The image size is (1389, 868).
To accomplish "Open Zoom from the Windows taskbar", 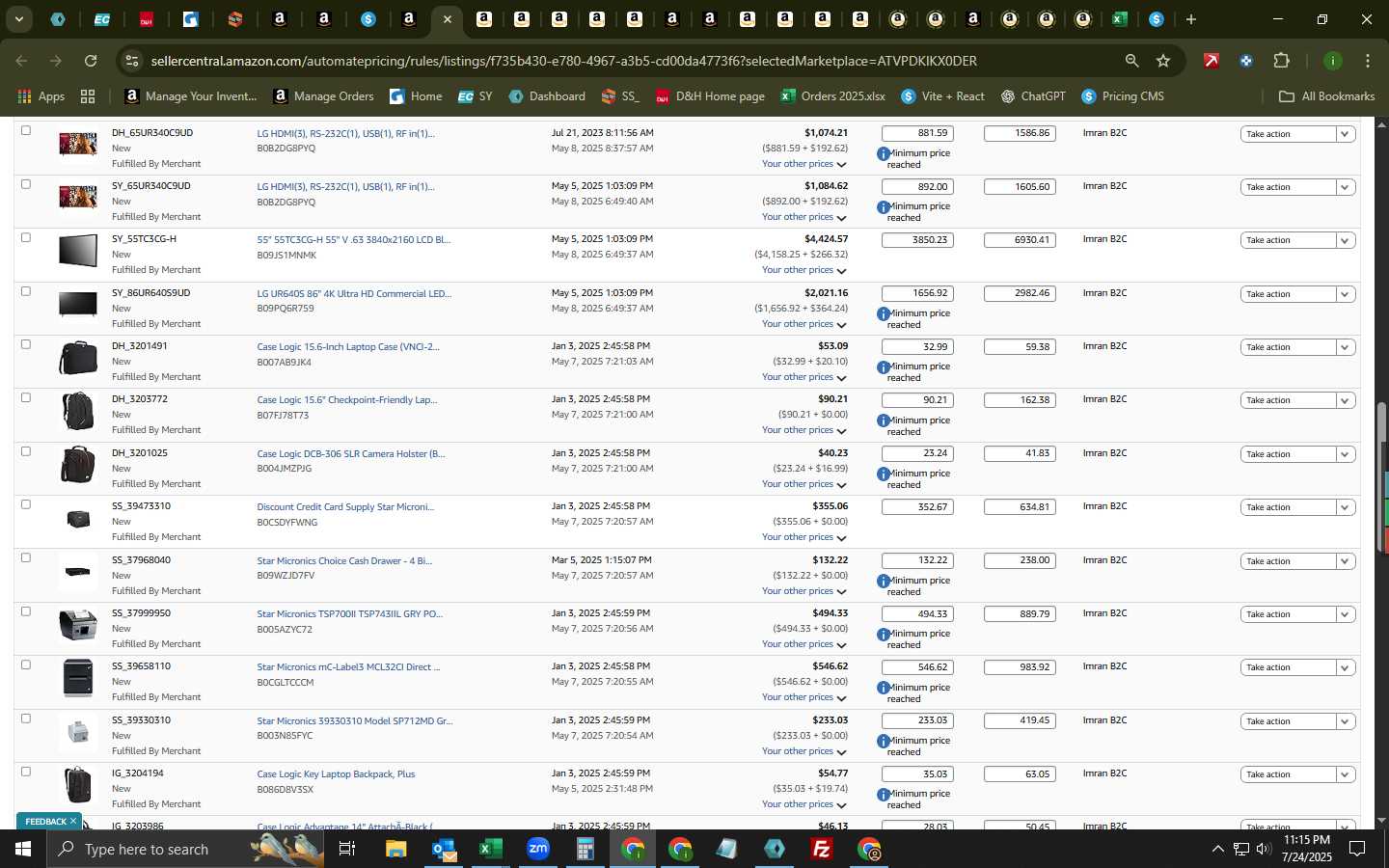I will point(537,849).
